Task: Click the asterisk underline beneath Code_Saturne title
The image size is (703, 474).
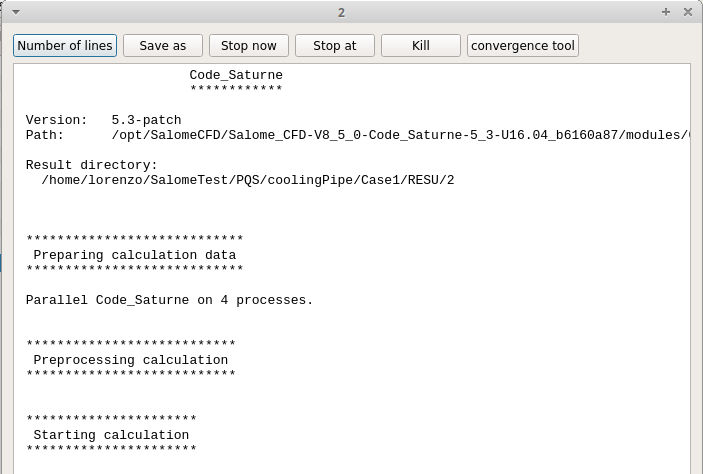Action: [x=236, y=90]
